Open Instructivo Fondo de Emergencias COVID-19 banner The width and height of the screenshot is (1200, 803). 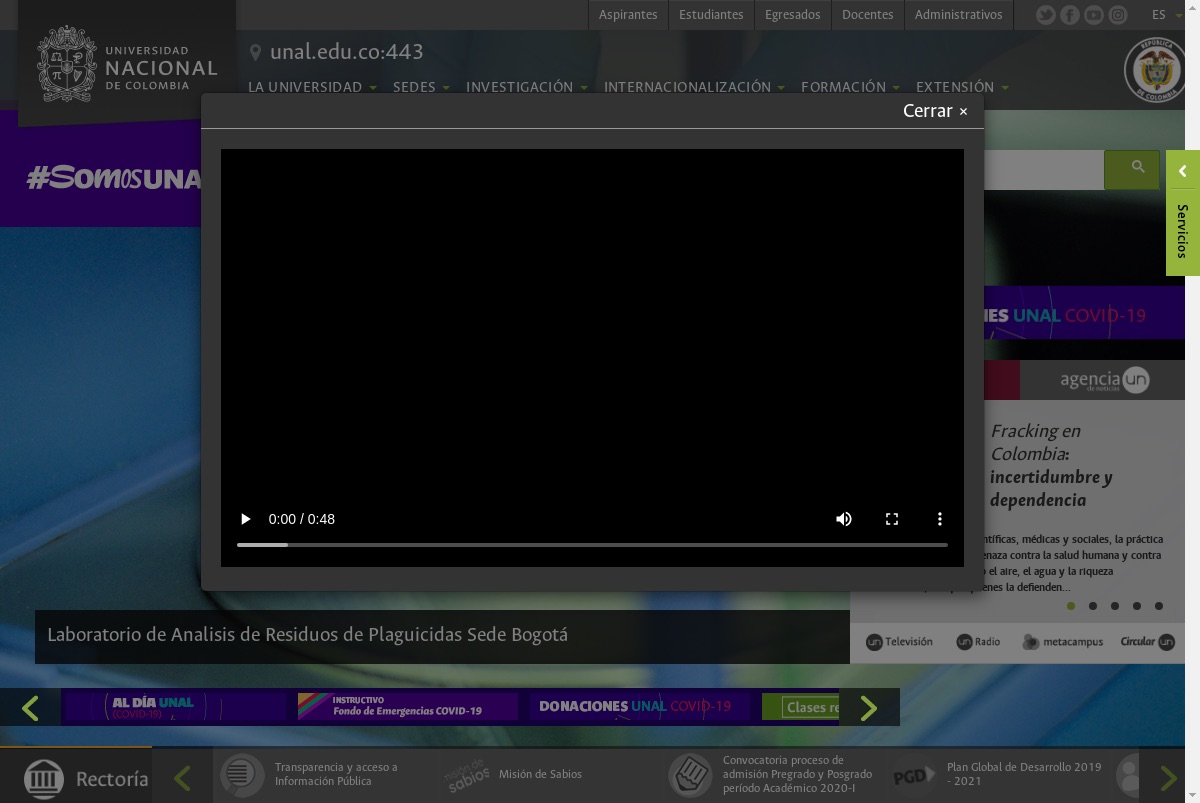pyautogui.click(x=407, y=707)
